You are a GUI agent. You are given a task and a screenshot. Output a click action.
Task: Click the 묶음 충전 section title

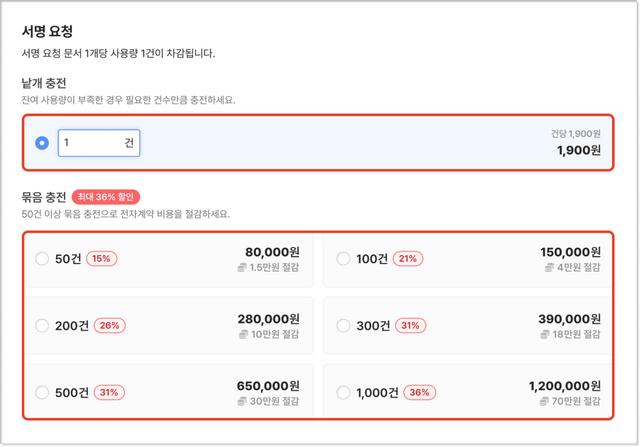(44, 197)
